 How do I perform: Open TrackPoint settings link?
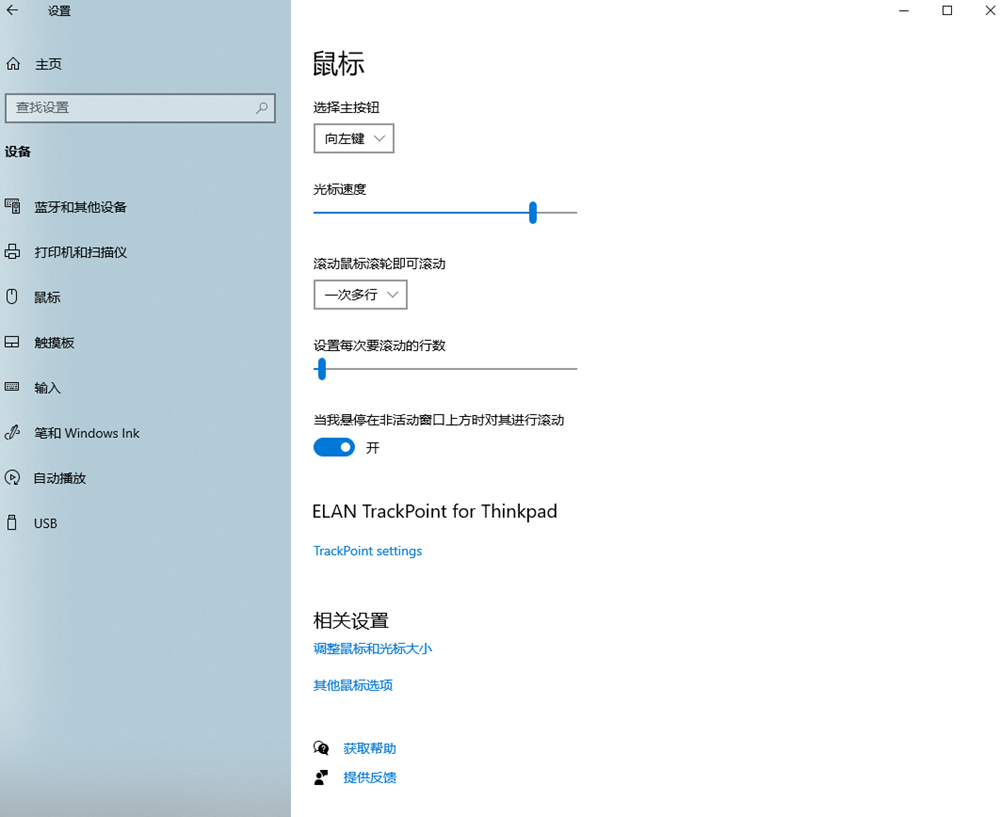[367, 551]
